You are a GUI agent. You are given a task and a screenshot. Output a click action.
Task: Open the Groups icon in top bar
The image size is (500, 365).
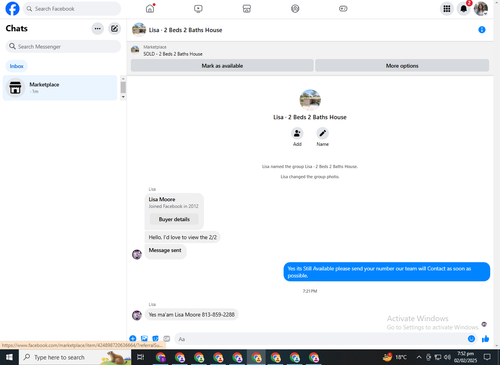click(x=295, y=9)
